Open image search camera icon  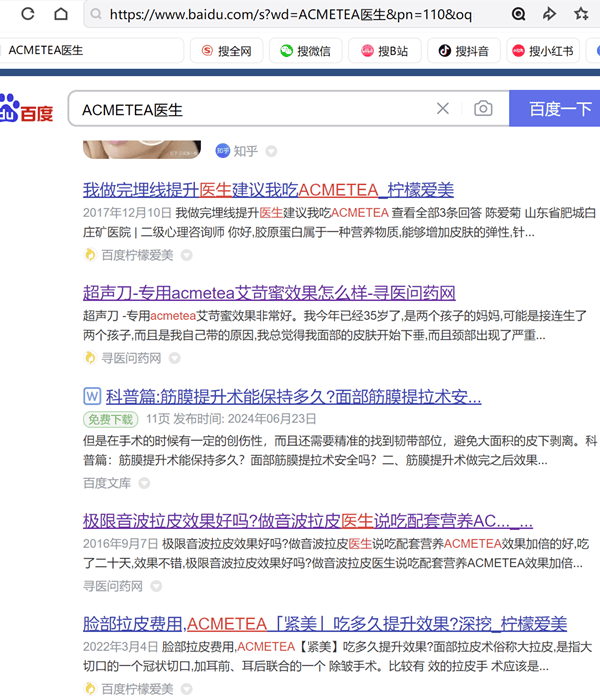(483, 109)
